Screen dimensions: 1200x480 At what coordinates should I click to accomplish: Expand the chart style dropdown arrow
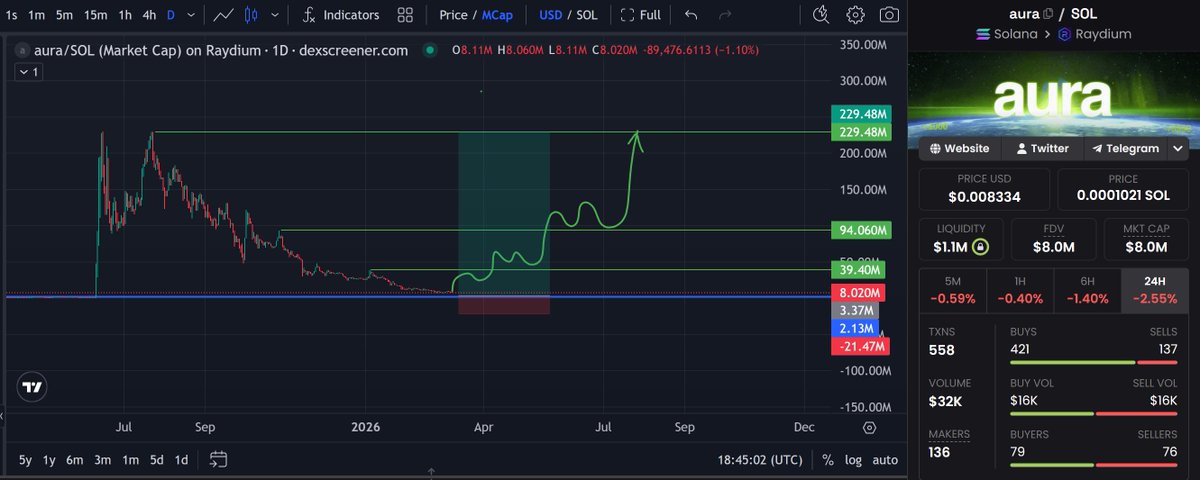tap(275, 15)
